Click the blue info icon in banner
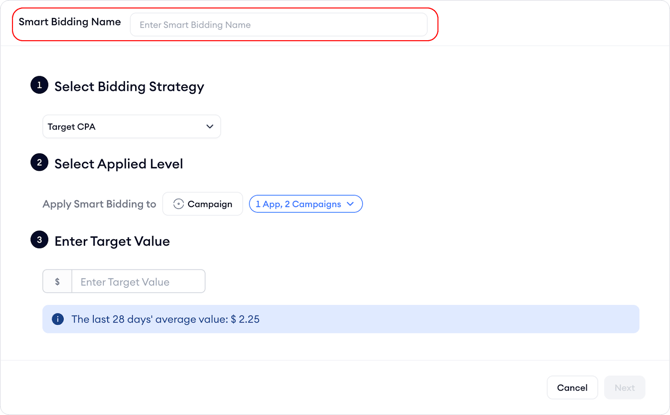This screenshot has width=670, height=415. tap(57, 319)
